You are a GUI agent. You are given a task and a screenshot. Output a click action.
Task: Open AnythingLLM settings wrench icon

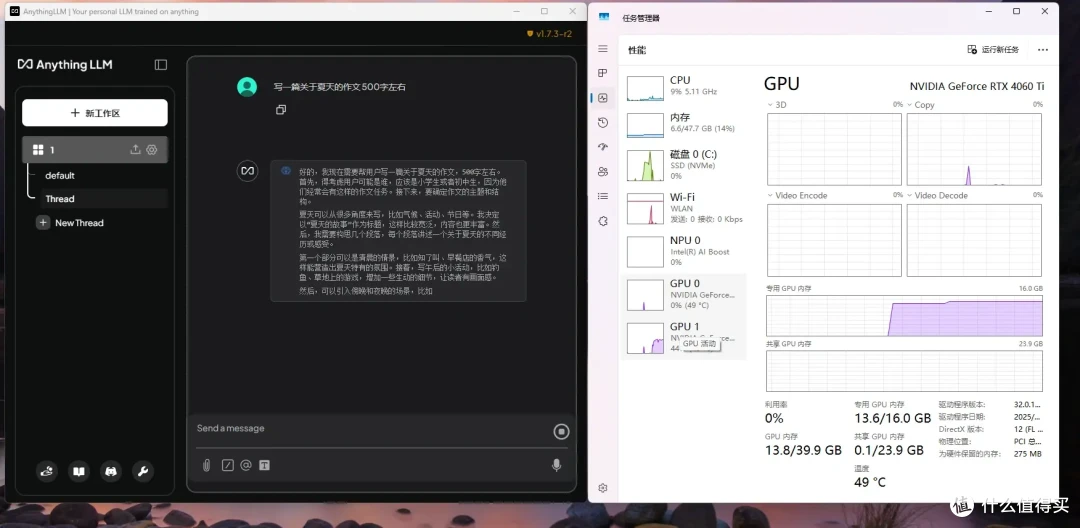[x=143, y=472]
